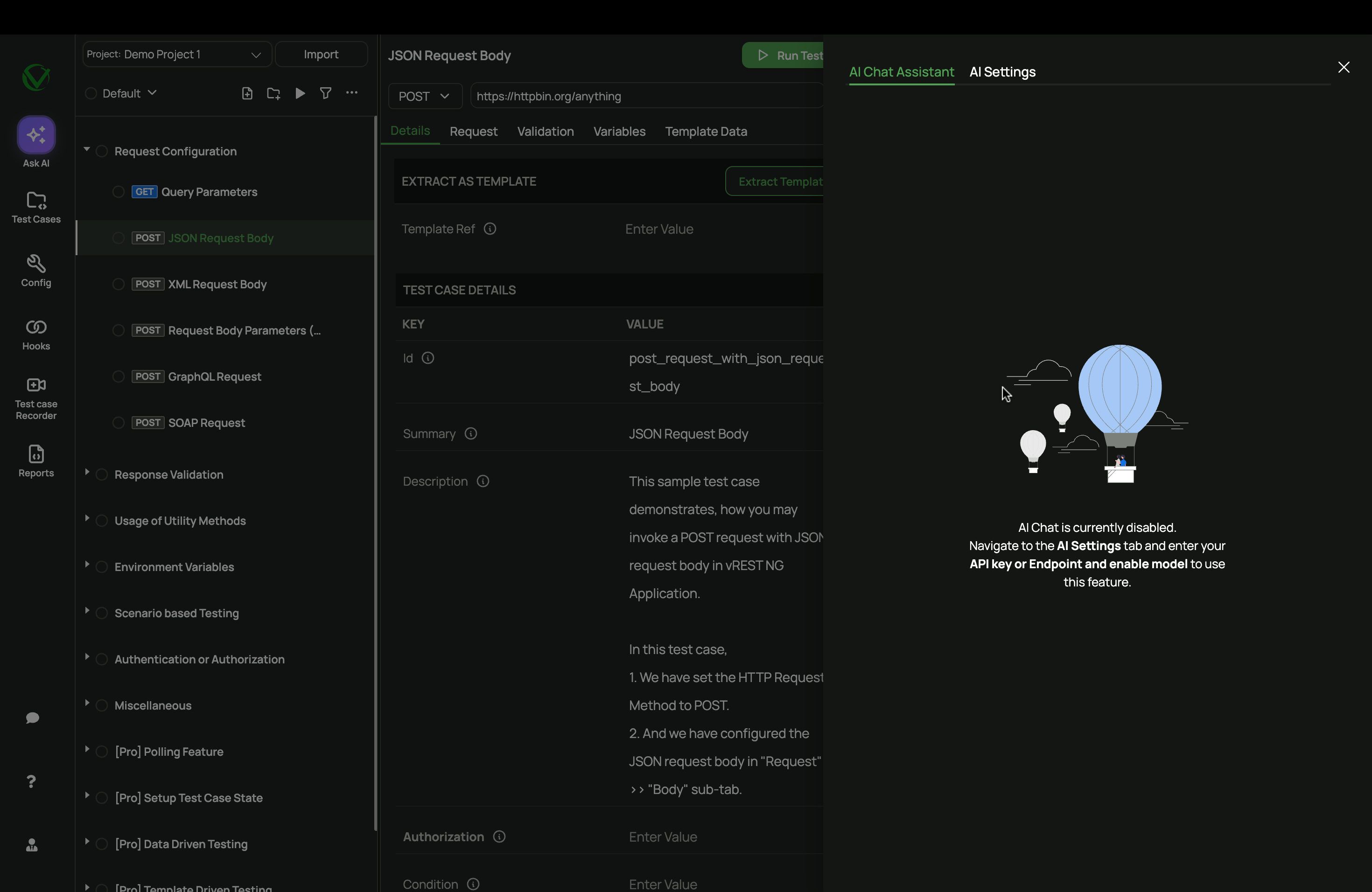Screen dimensions: 1372x892
Task: Switch to the Validation tab
Action: [x=545, y=132]
